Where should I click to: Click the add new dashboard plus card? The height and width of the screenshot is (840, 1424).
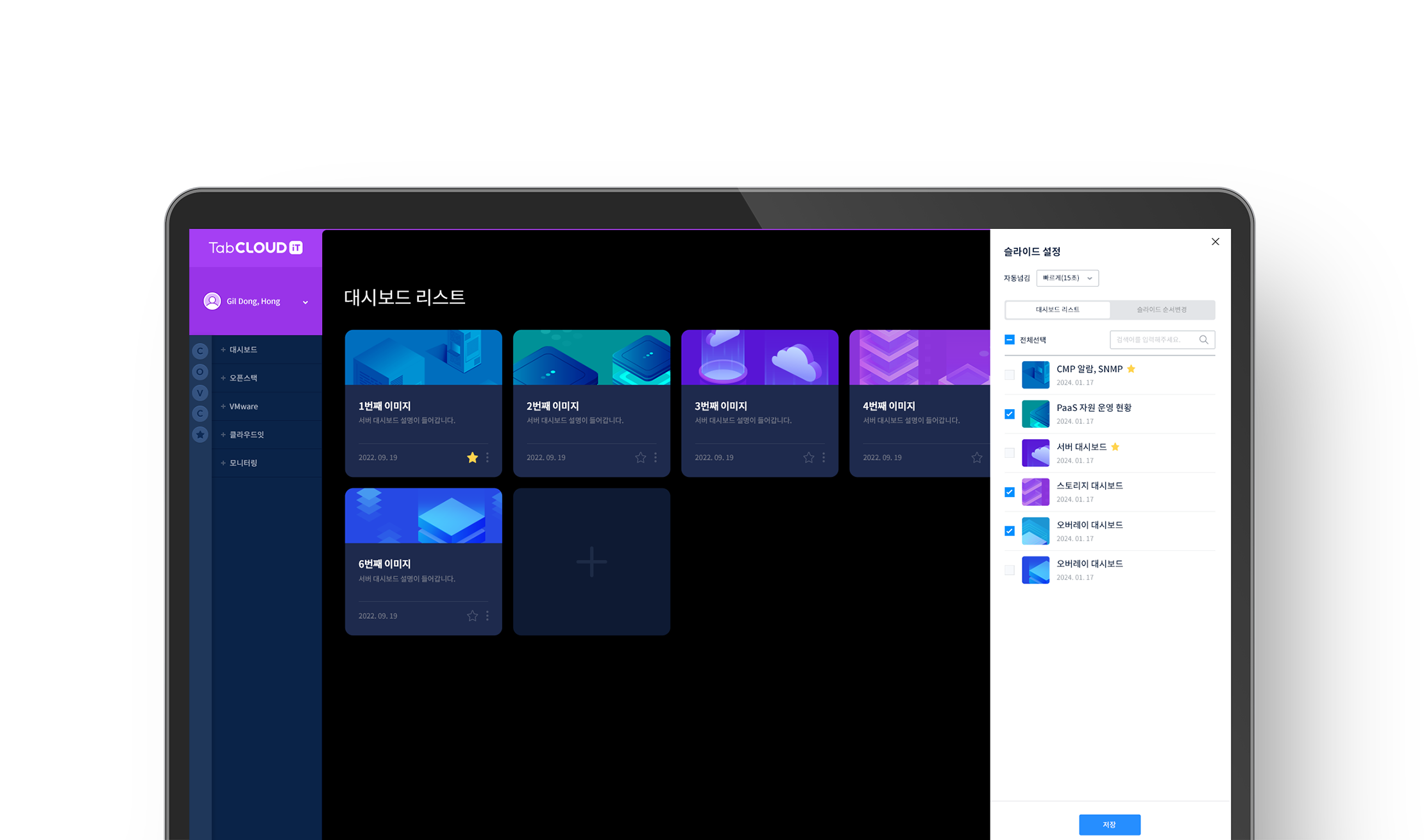[591, 562]
